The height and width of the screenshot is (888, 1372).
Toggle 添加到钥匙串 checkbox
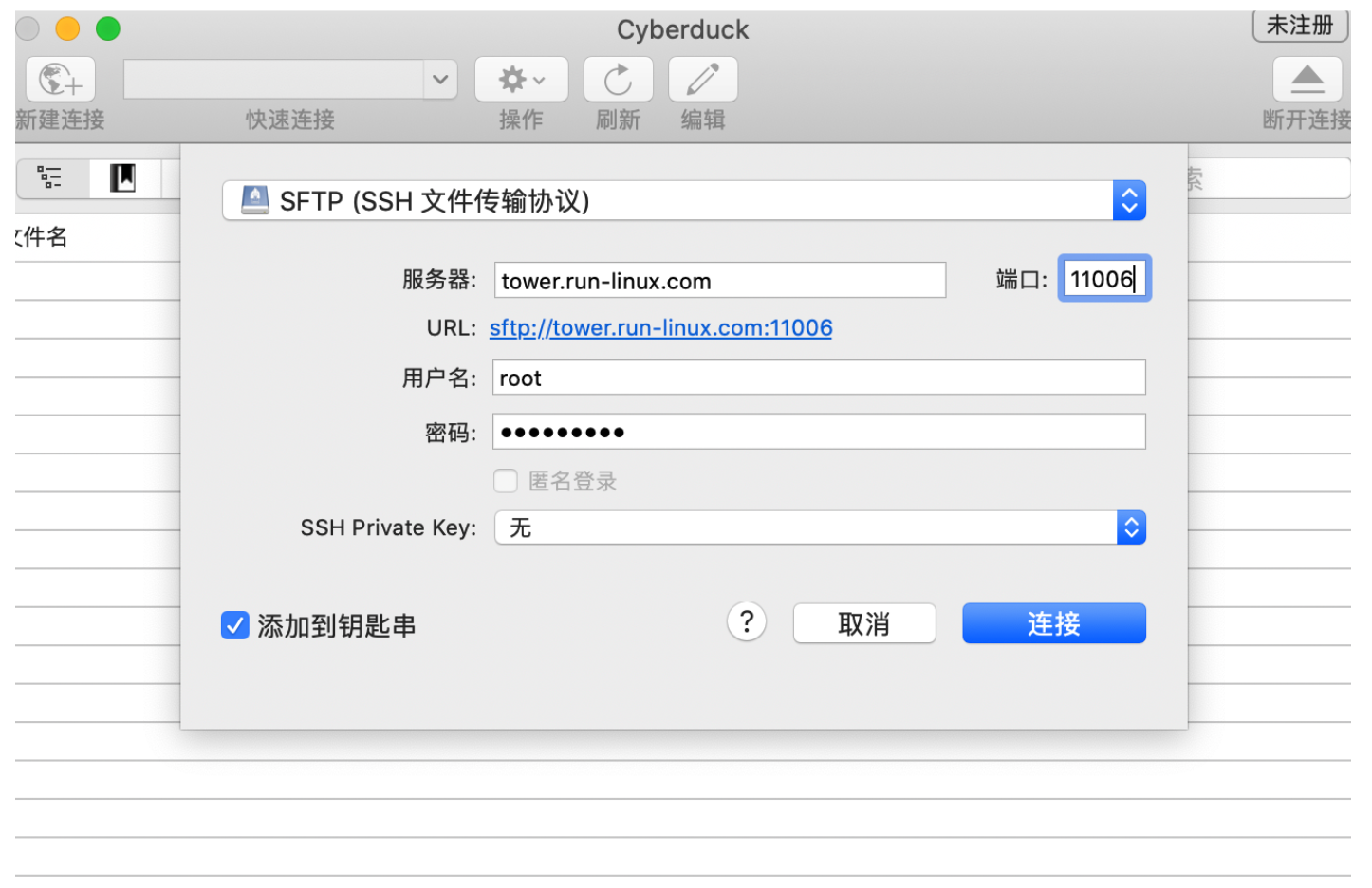tap(234, 625)
